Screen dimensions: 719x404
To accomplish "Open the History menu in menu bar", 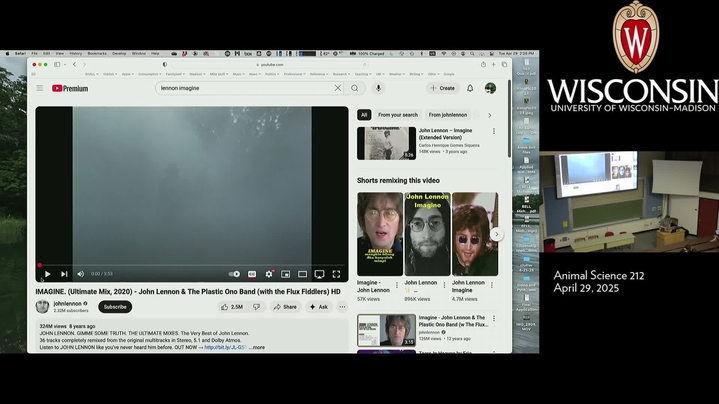I will pyautogui.click(x=76, y=54).
